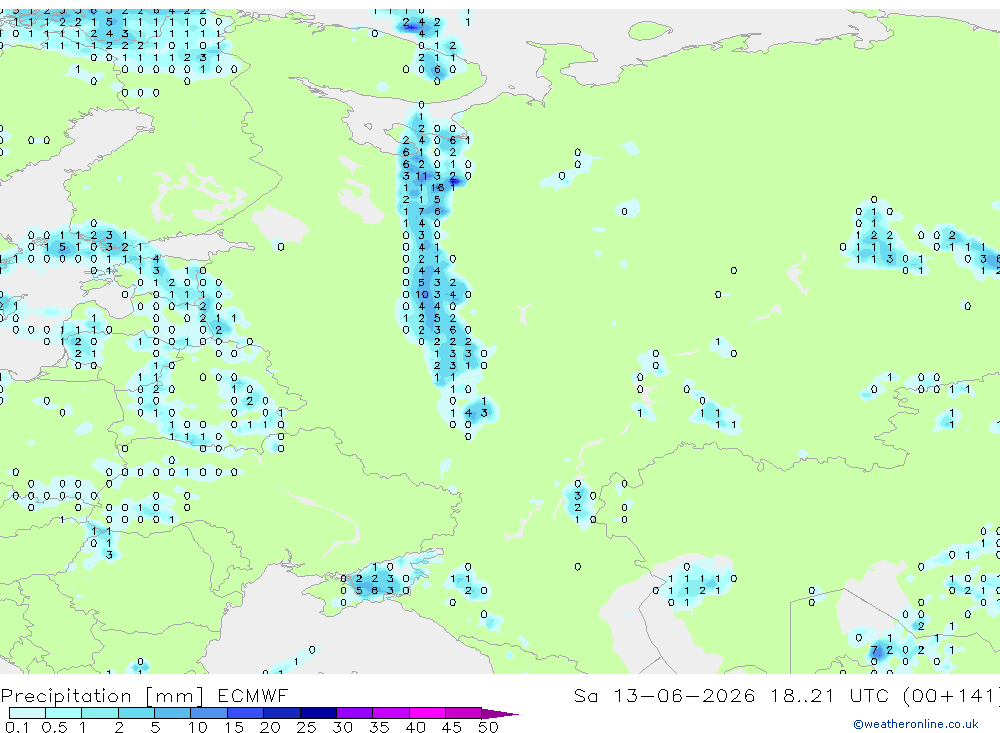The height and width of the screenshot is (733, 1000).
Task: Open the weatheronline.co.uk copyright link
Action: 916,724
